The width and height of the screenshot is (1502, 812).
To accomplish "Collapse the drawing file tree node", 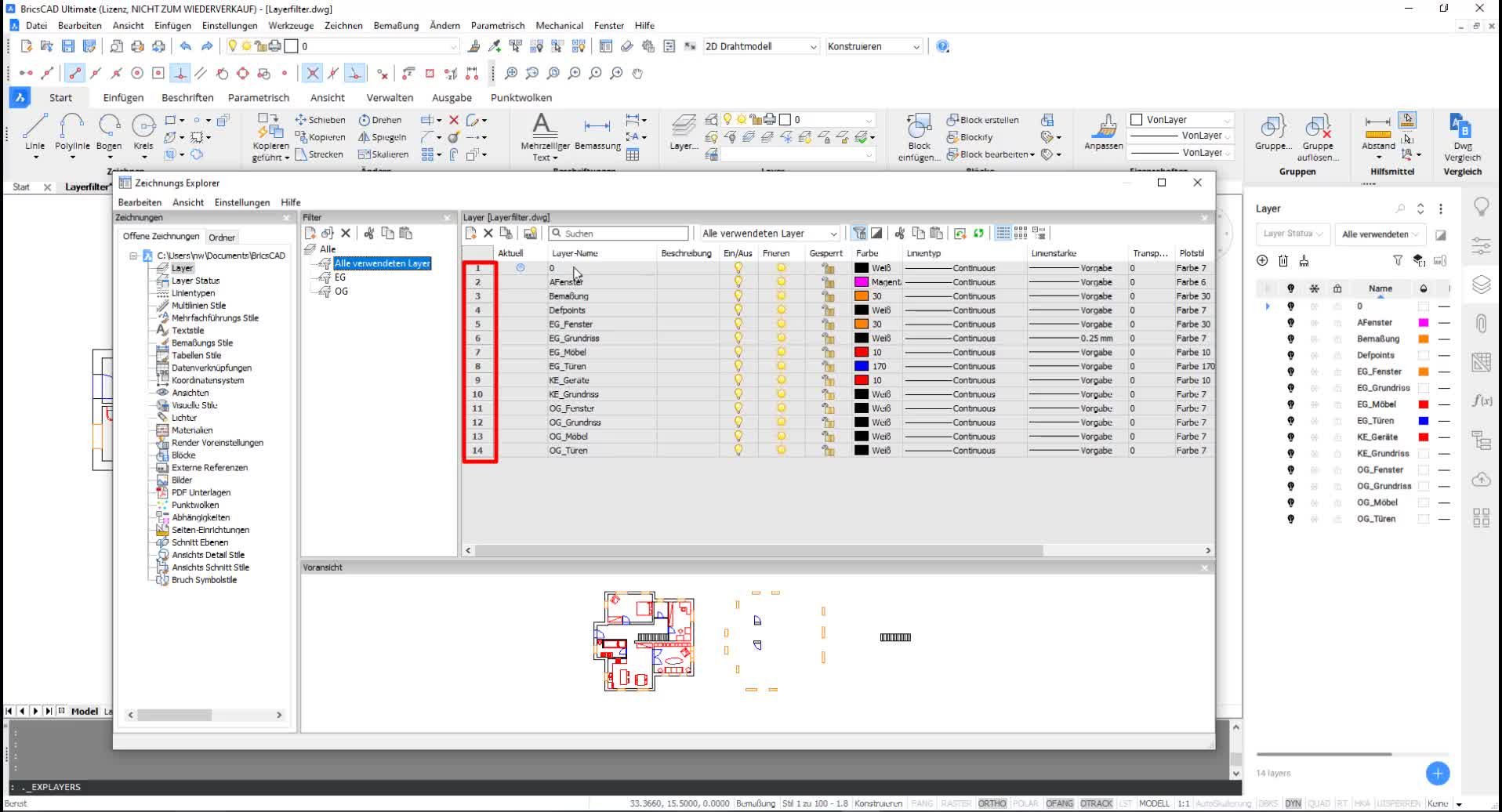I will pyautogui.click(x=133, y=256).
